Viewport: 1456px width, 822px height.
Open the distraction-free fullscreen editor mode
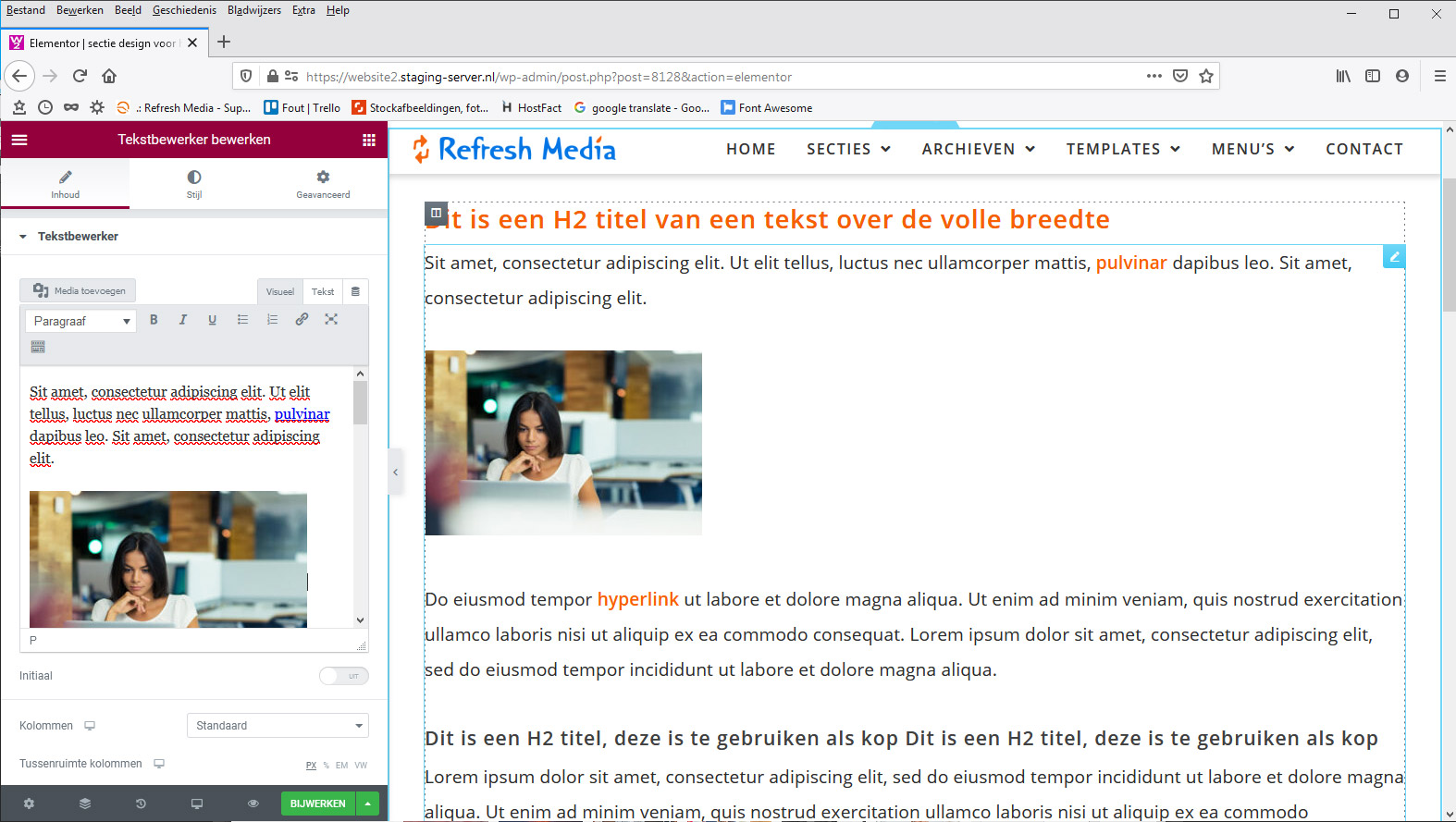pyautogui.click(x=331, y=320)
